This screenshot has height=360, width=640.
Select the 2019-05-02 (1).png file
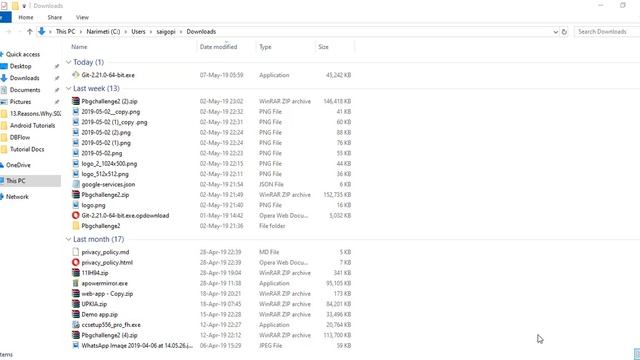point(106,143)
